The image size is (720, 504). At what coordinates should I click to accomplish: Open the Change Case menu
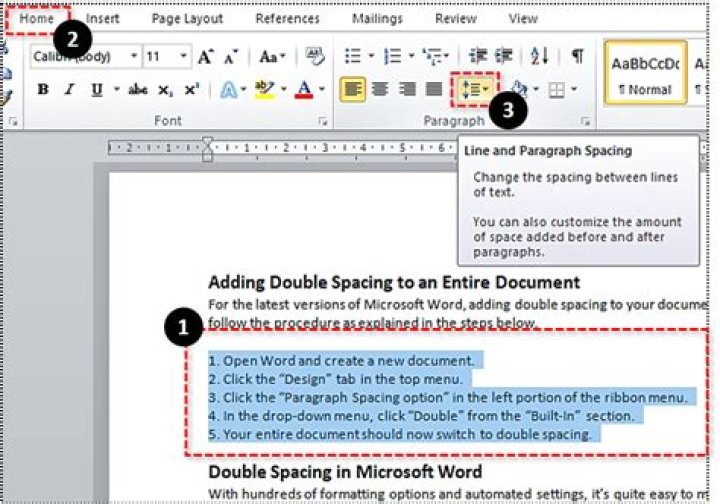click(x=272, y=56)
